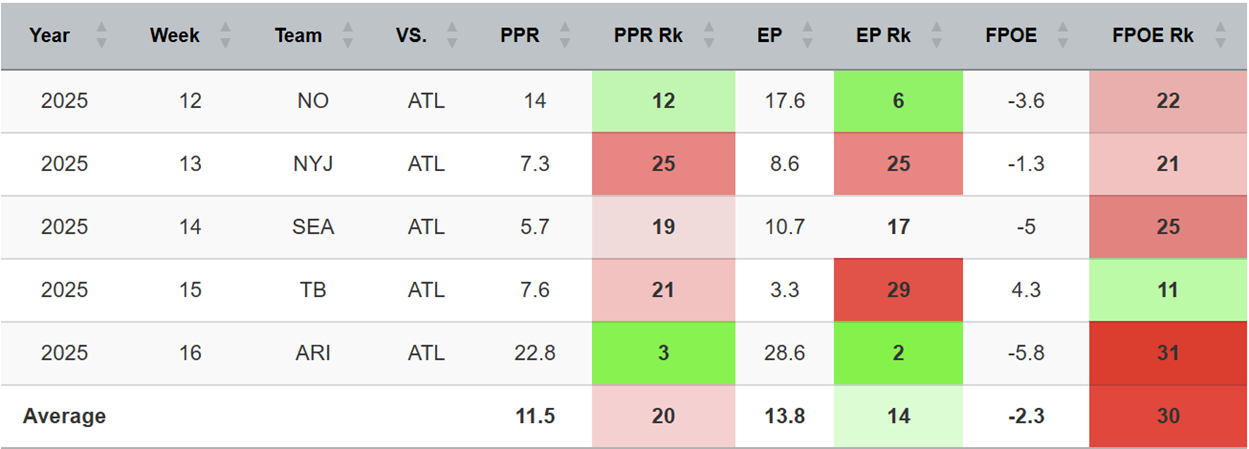Click the sort arrows beside FPOE Rk
This screenshot has width=1249, height=449.
(1219, 36)
